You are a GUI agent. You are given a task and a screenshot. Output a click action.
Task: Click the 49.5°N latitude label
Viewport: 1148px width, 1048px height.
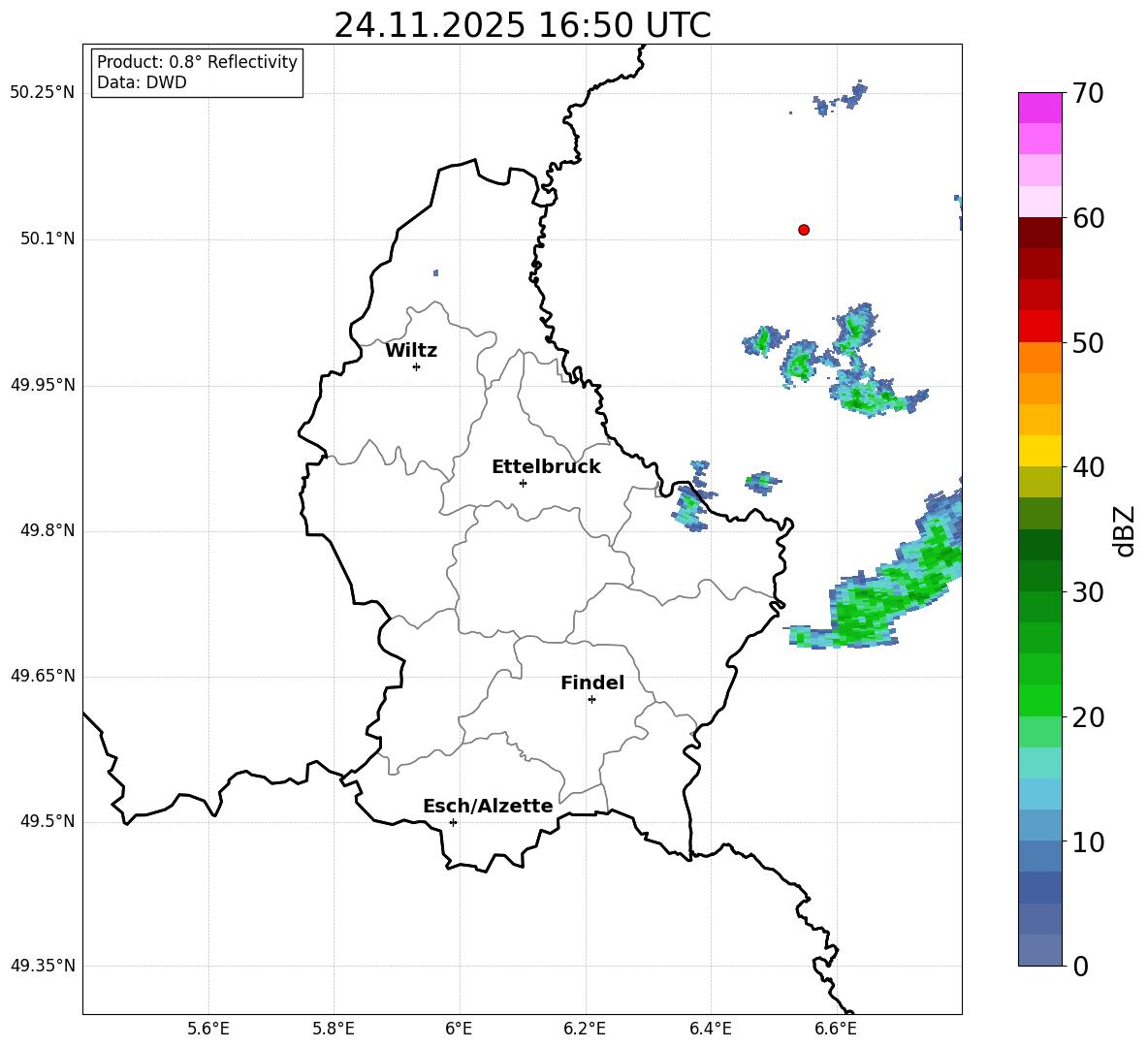[x=48, y=821]
